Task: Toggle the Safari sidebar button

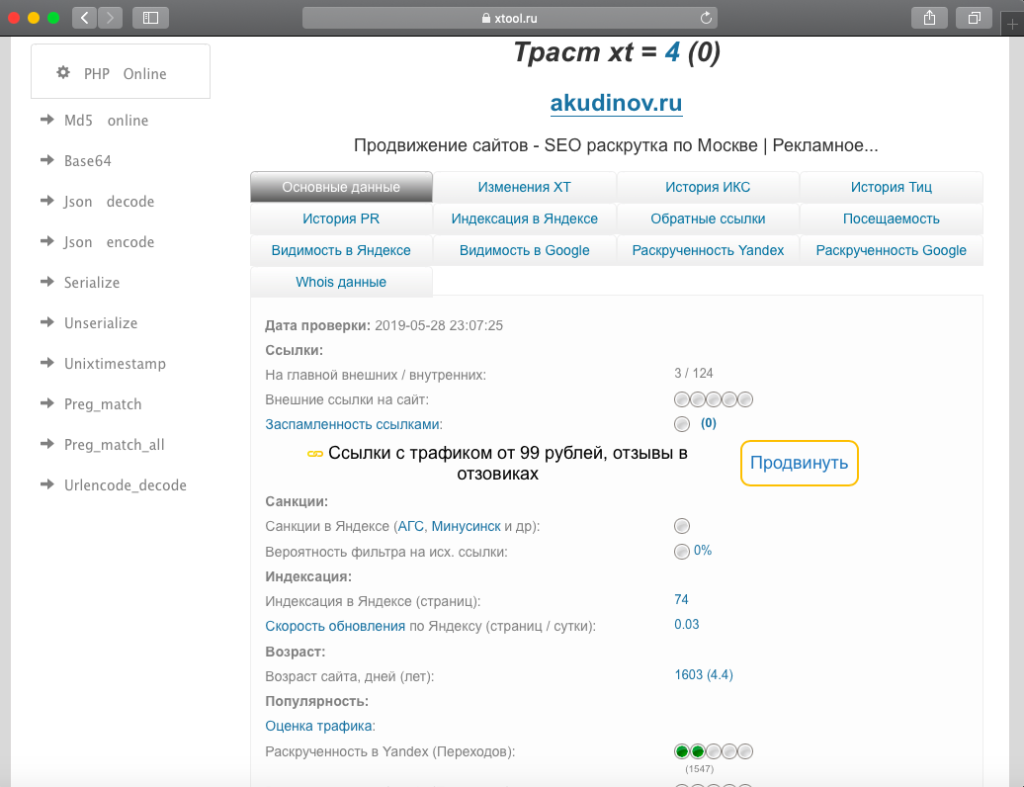Action: coord(151,18)
